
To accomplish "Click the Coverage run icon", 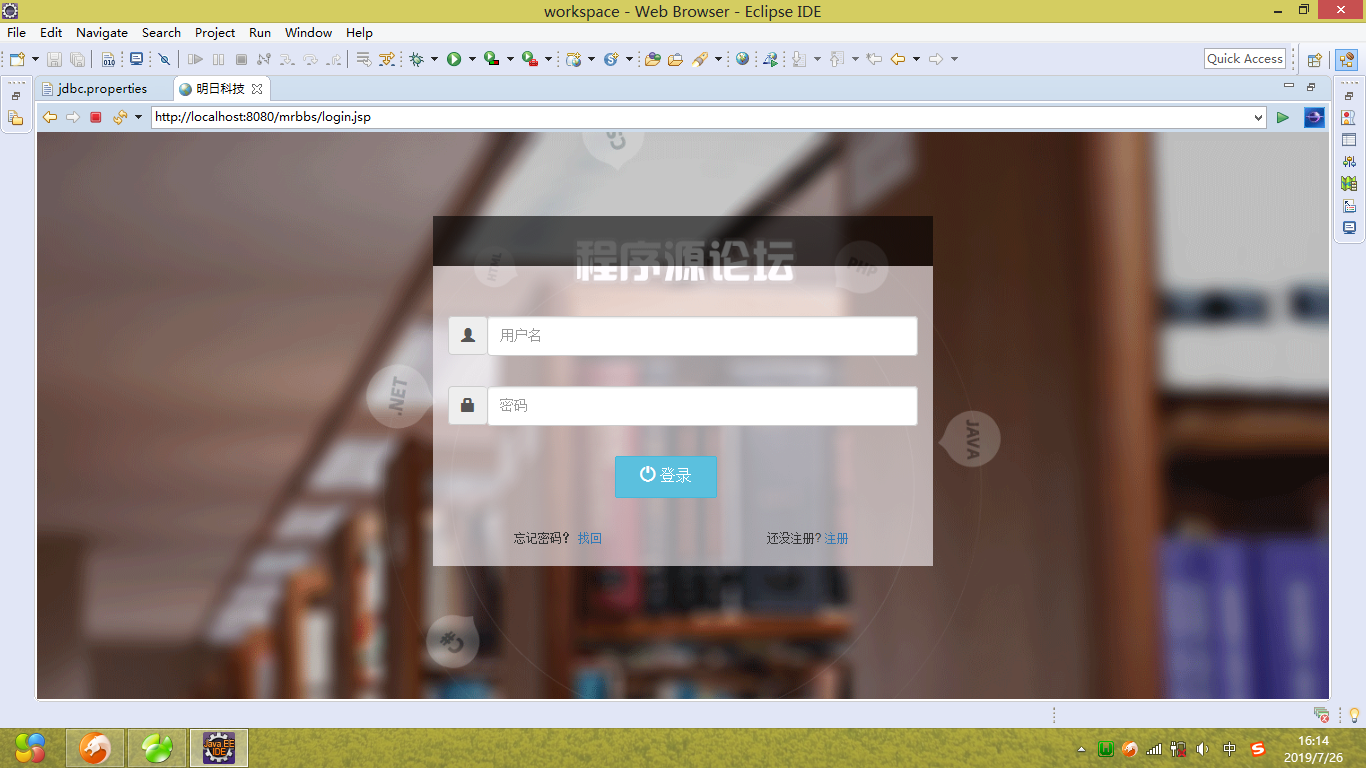I will [491, 59].
